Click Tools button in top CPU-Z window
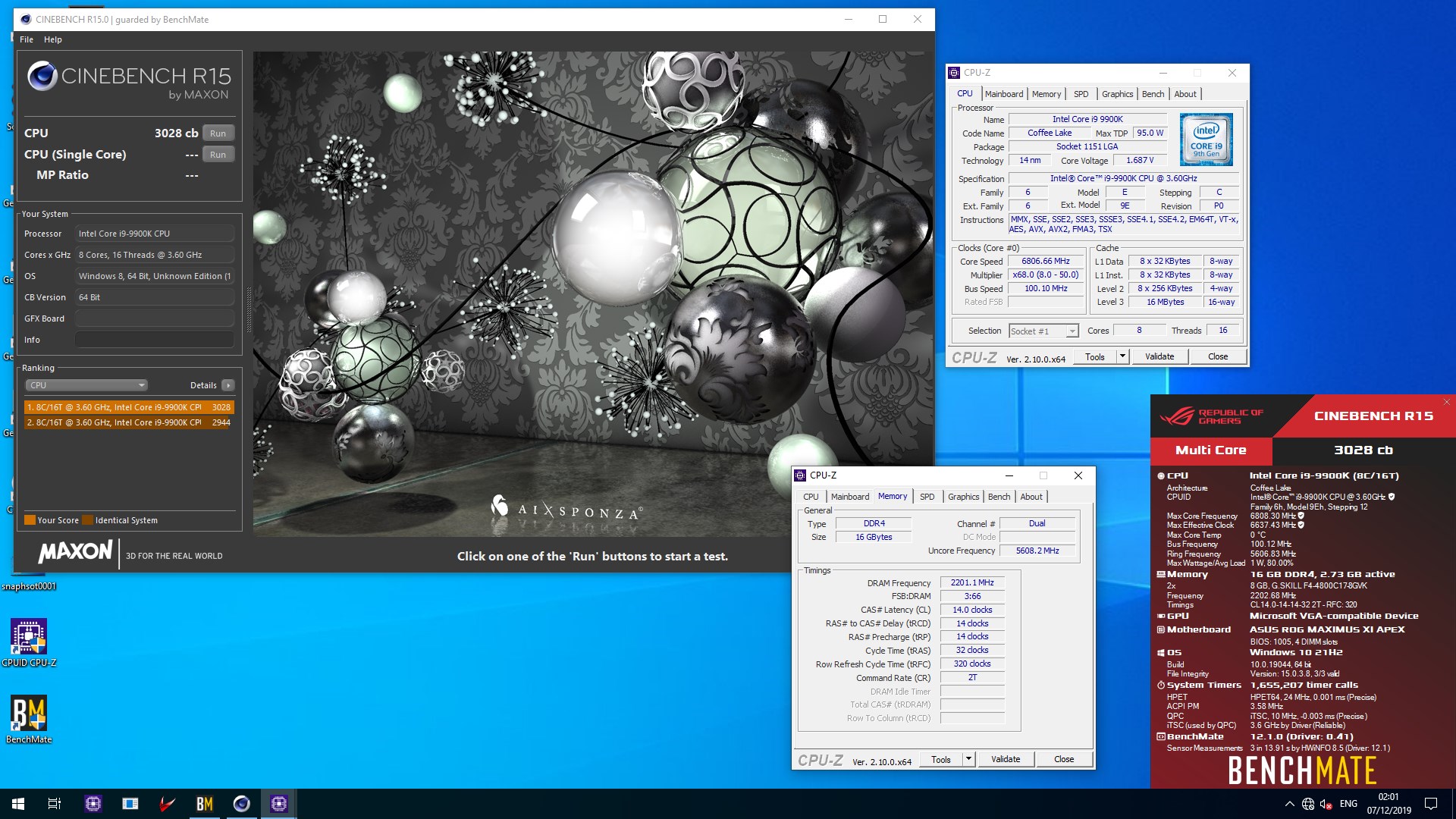The width and height of the screenshot is (1456, 819). [1095, 356]
